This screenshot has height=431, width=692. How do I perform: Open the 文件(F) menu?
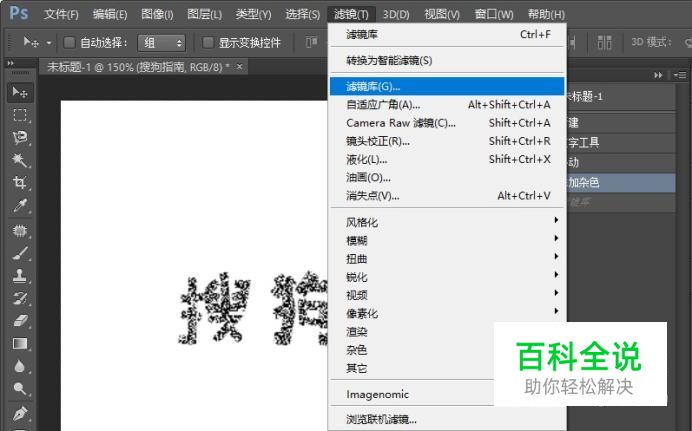[x=61, y=14]
